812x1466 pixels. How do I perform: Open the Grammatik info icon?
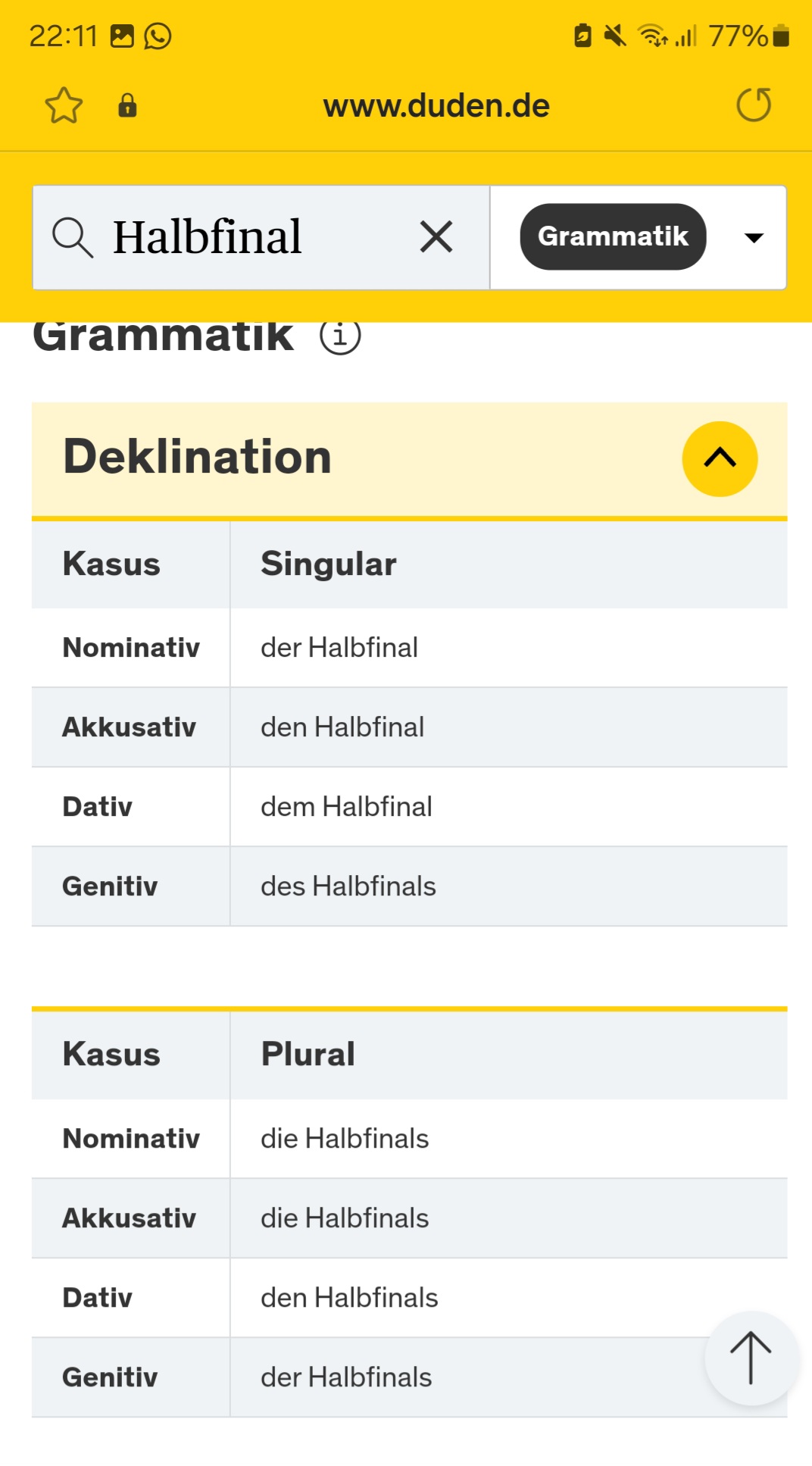point(340,335)
